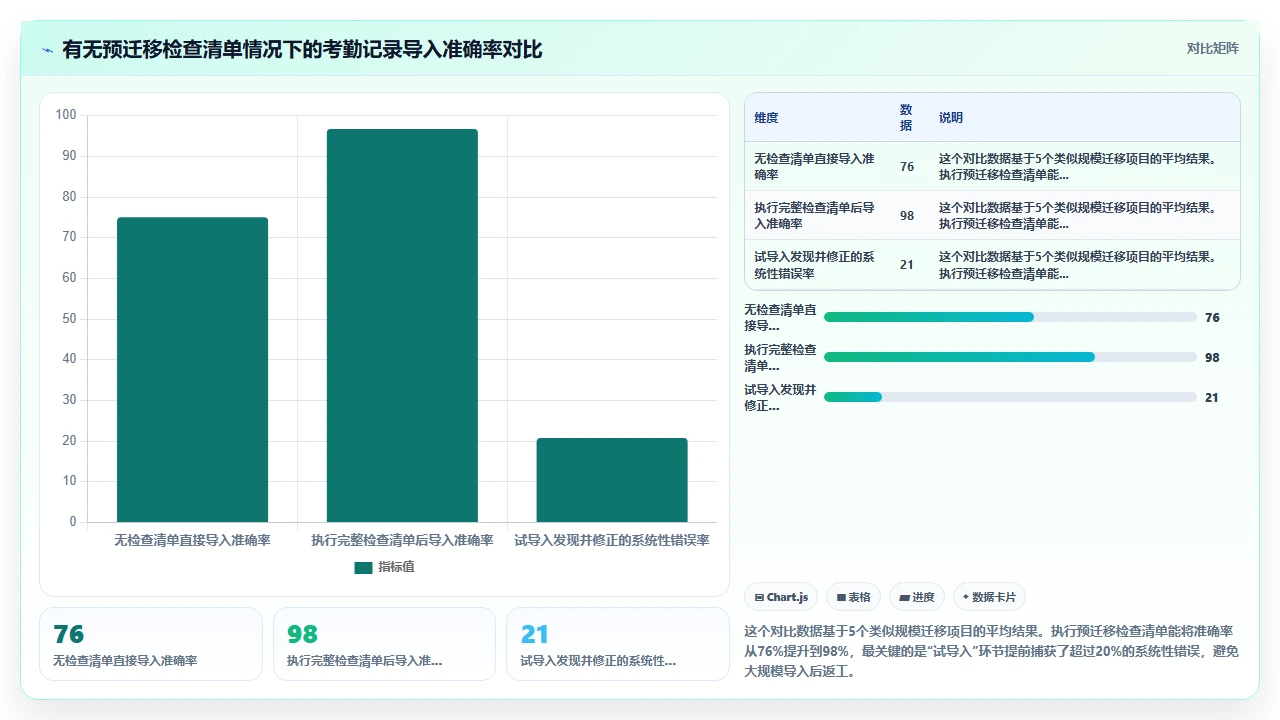Click the 对比矩阵 label in header
1280x720 pixels.
coord(1212,48)
